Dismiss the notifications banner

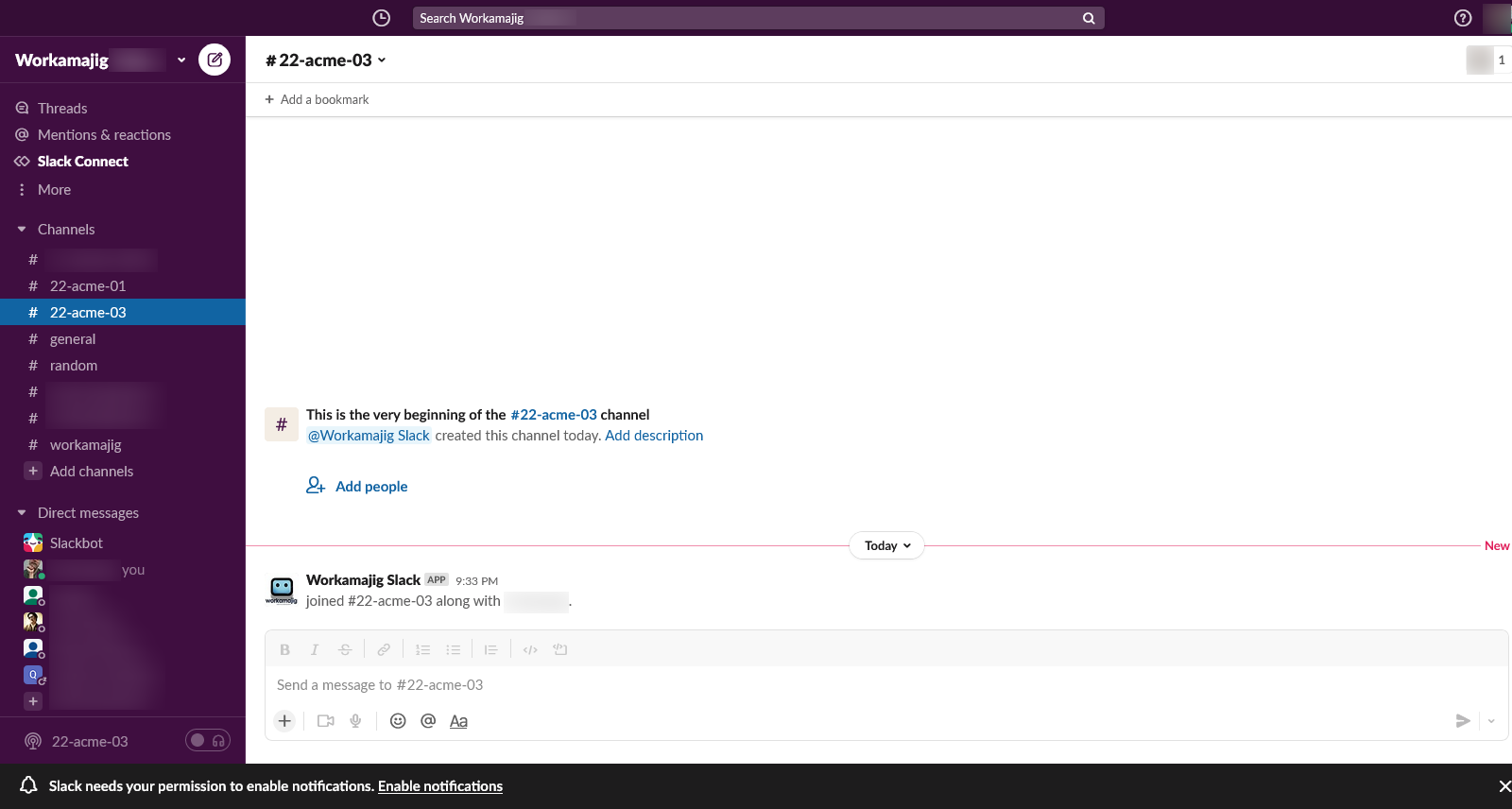pyautogui.click(x=1504, y=786)
